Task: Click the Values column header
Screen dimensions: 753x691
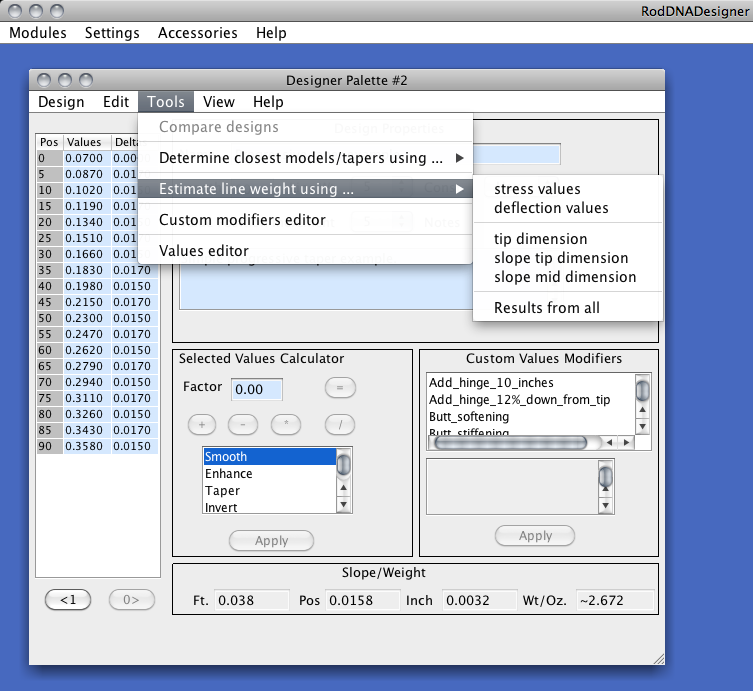Action: tap(87, 142)
